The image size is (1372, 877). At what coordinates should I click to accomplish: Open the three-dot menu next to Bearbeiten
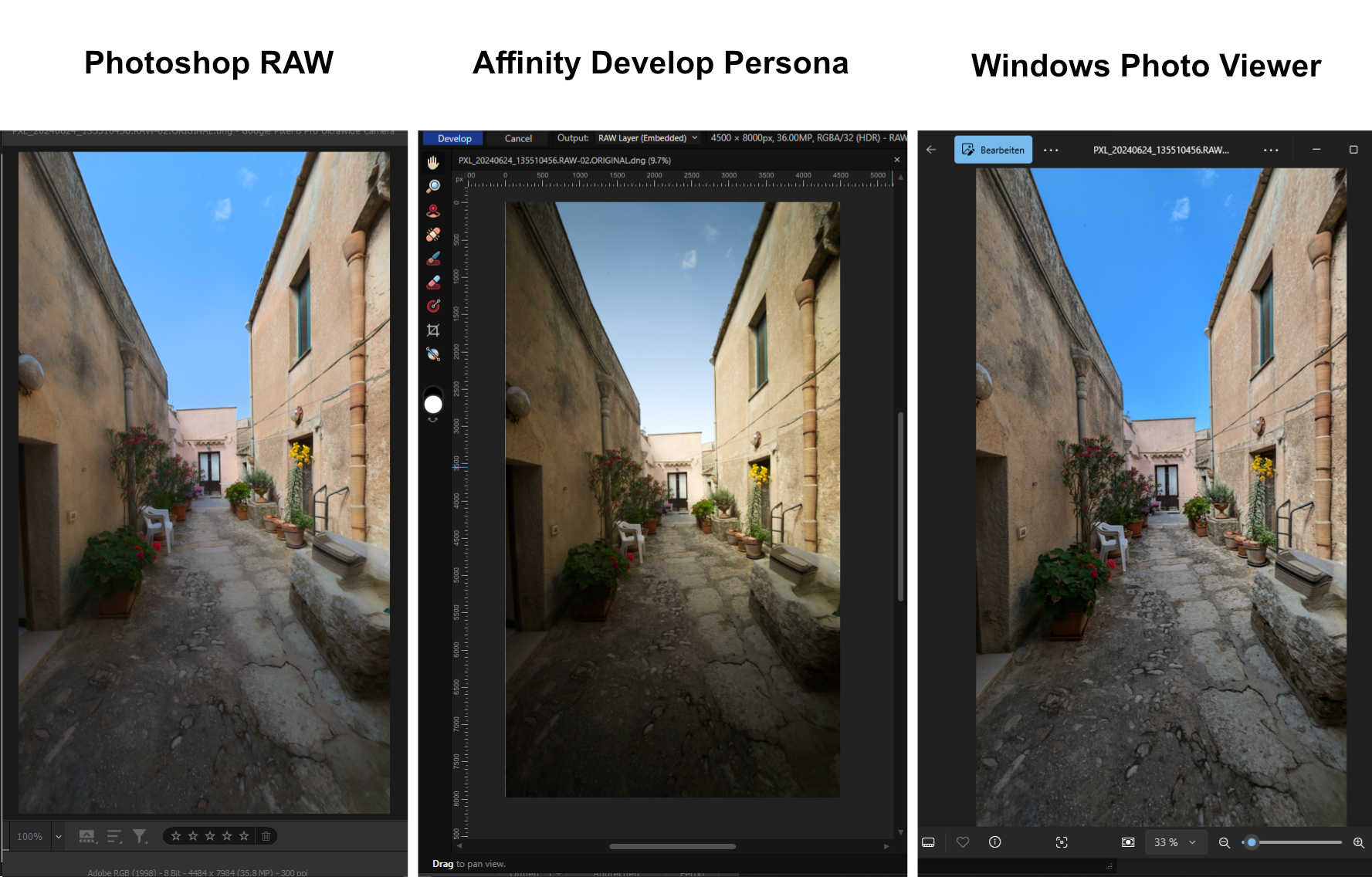coord(1051,150)
